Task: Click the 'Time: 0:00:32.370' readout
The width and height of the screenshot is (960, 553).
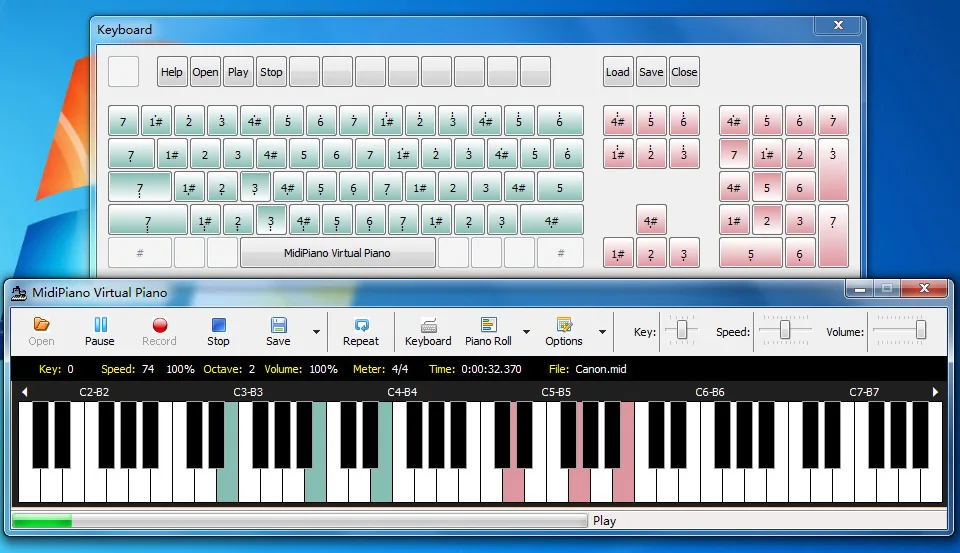Action: click(475, 369)
